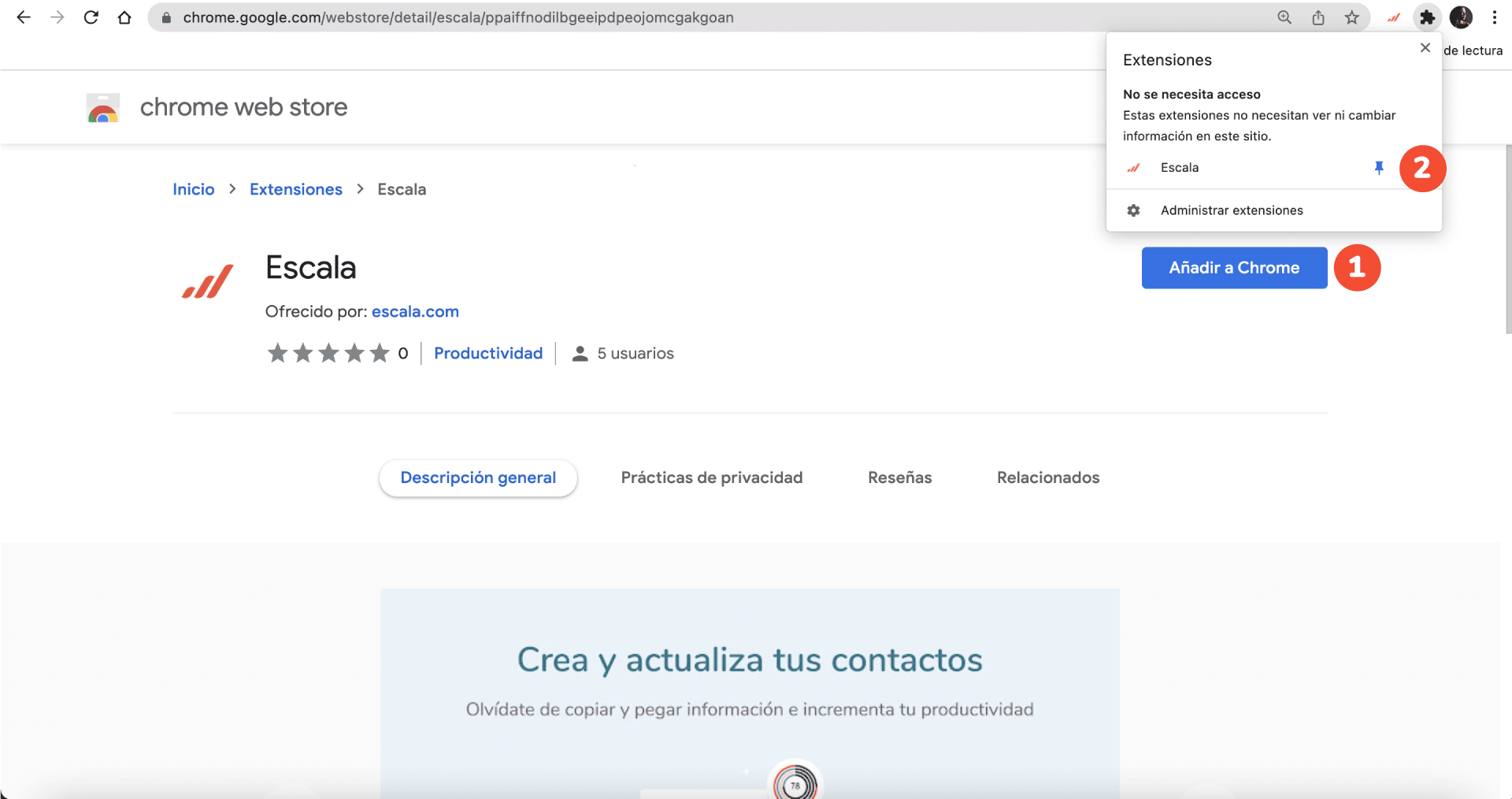Open the Chrome three-dot menu
The image size is (1512, 799).
[1495, 17]
